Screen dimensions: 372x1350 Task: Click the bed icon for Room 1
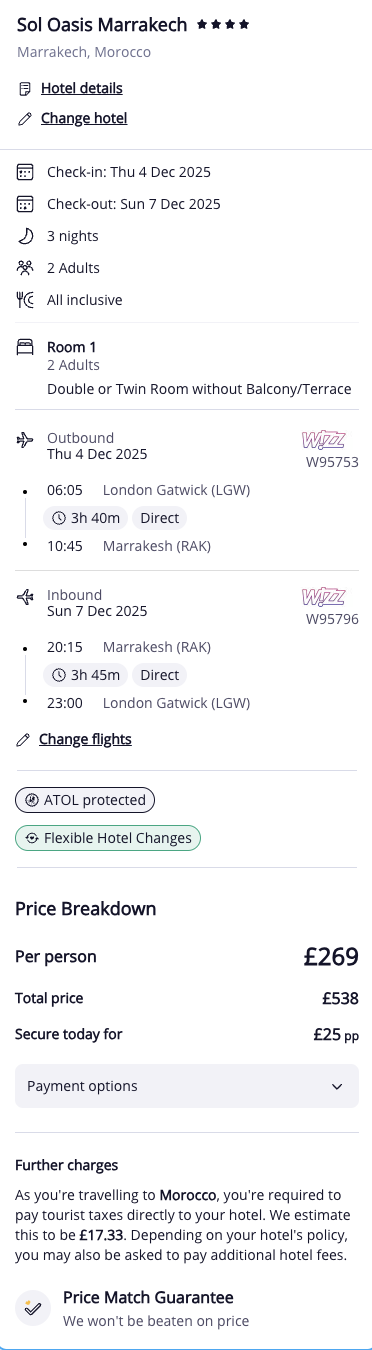25,348
